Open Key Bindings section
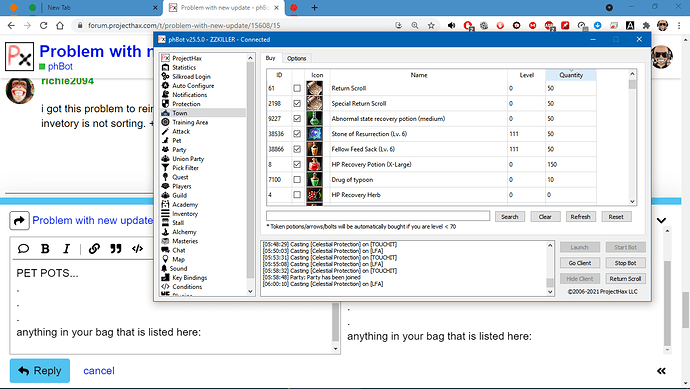This screenshot has height=389, width=690. coord(190,278)
